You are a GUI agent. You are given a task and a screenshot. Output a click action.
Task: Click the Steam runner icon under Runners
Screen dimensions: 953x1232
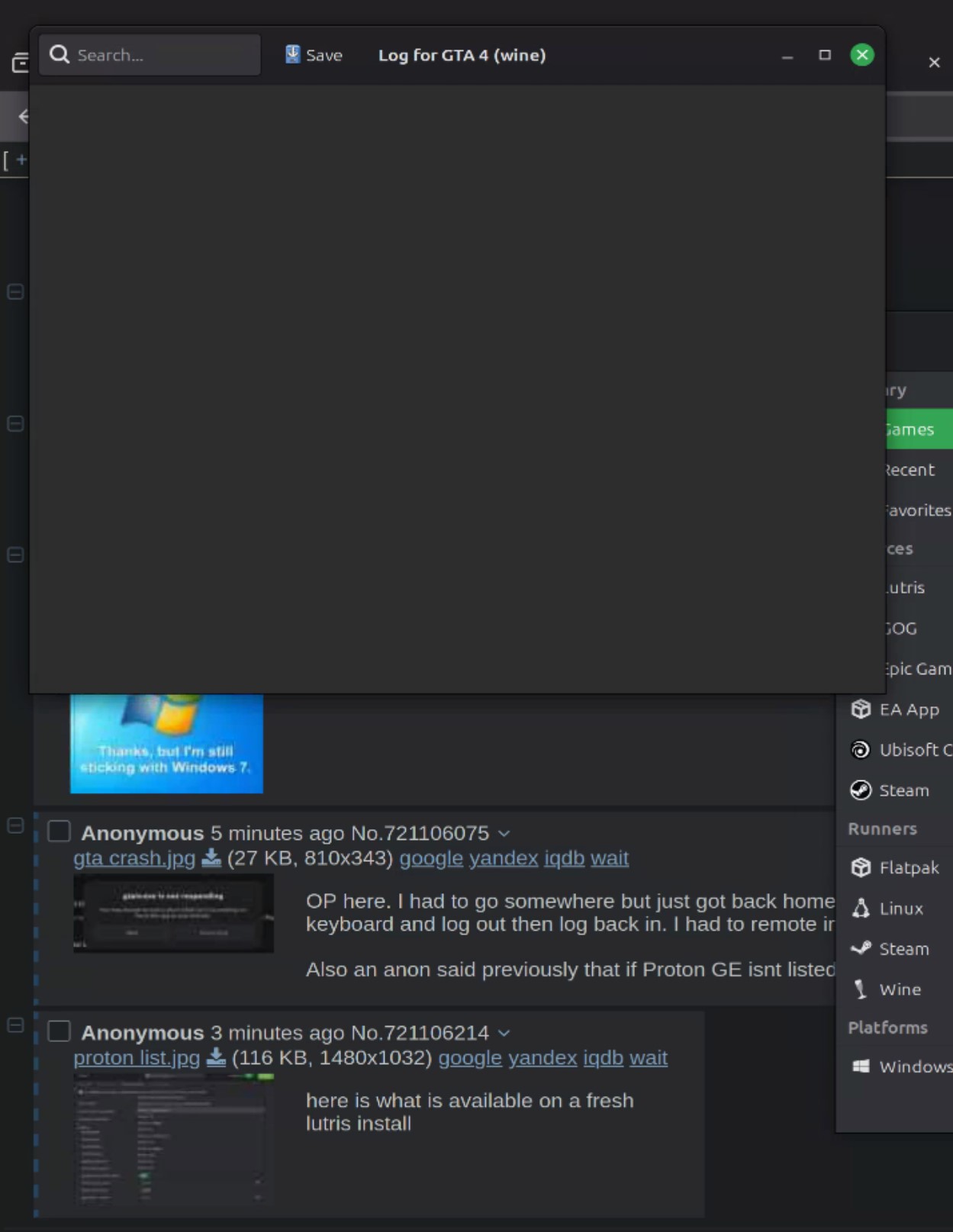pyautogui.click(x=861, y=949)
